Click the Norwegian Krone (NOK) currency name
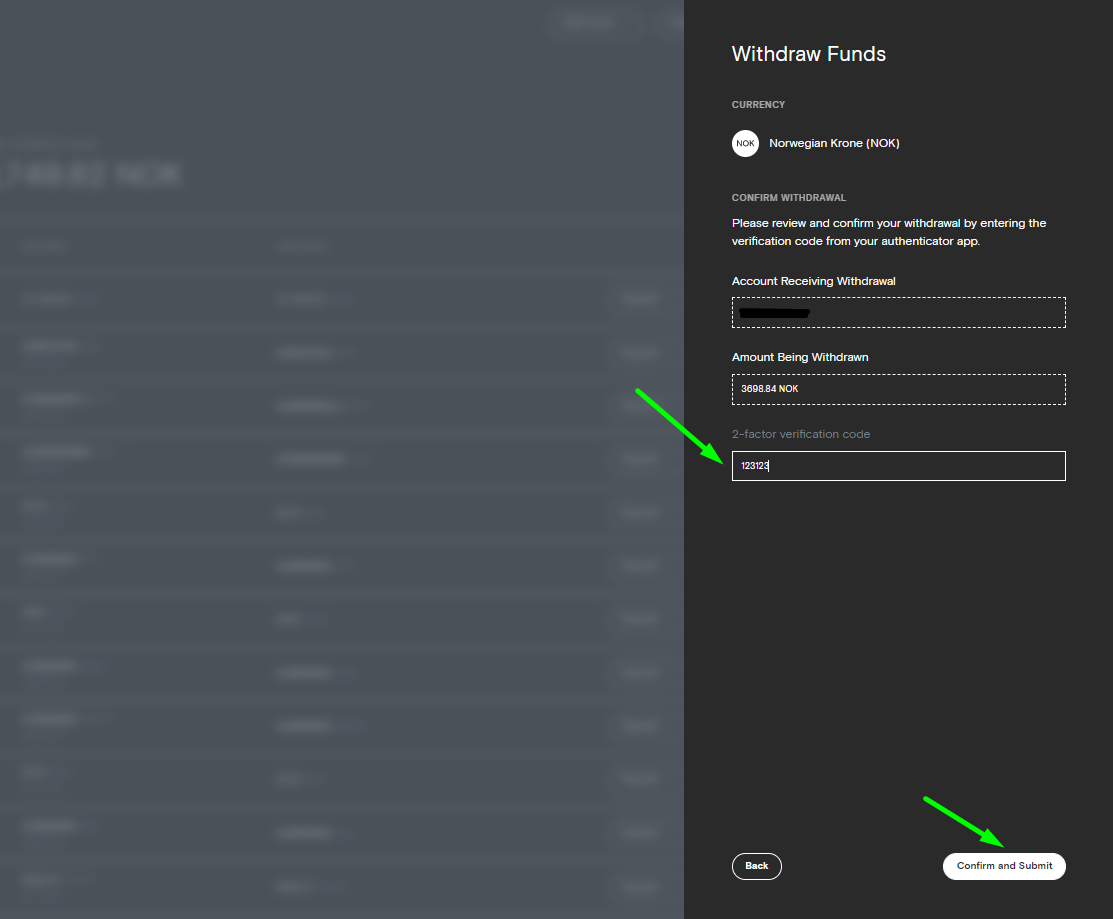 tap(834, 143)
